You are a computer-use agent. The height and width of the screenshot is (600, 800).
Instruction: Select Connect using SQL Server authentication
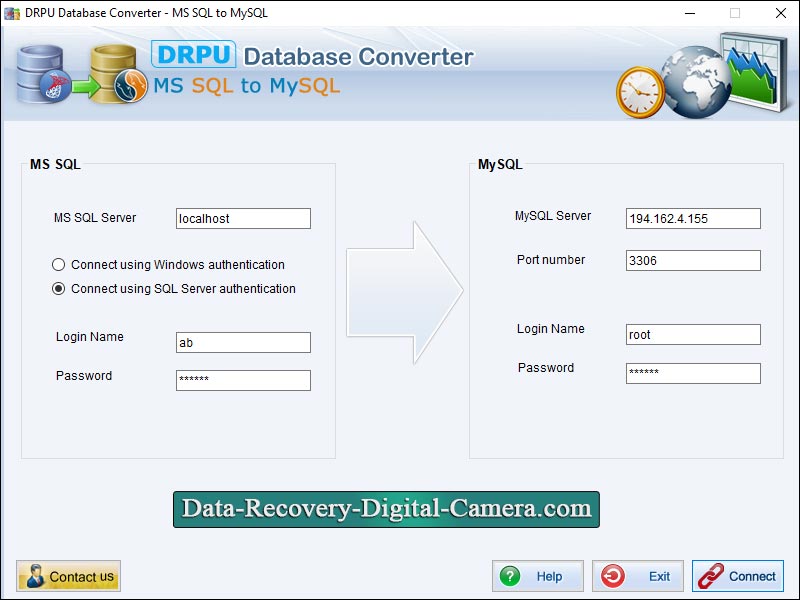pos(59,289)
